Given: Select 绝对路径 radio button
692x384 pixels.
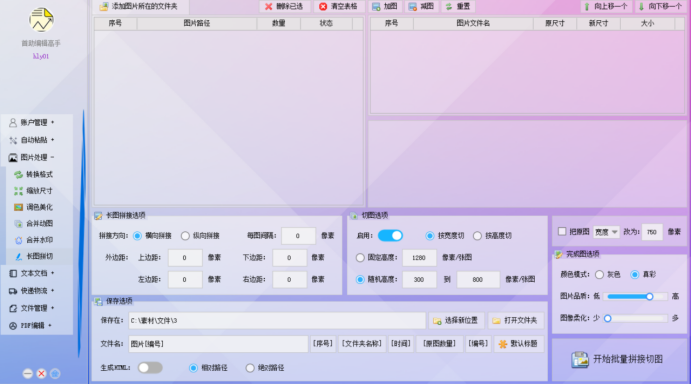Looking at the screenshot, I should tap(250, 368).
